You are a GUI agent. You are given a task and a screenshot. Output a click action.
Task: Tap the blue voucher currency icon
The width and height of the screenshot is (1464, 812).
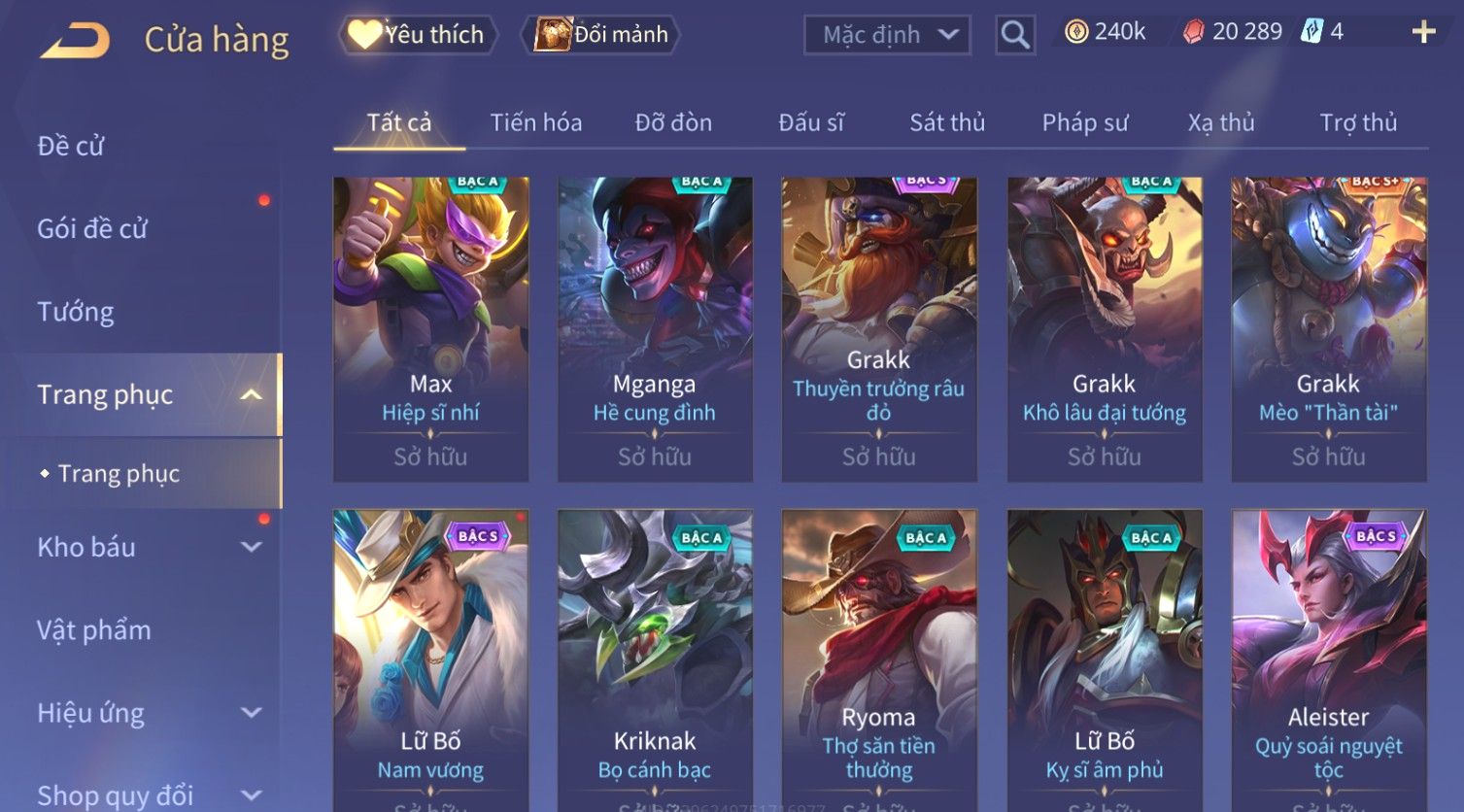pyautogui.click(x=1311, y=32)
